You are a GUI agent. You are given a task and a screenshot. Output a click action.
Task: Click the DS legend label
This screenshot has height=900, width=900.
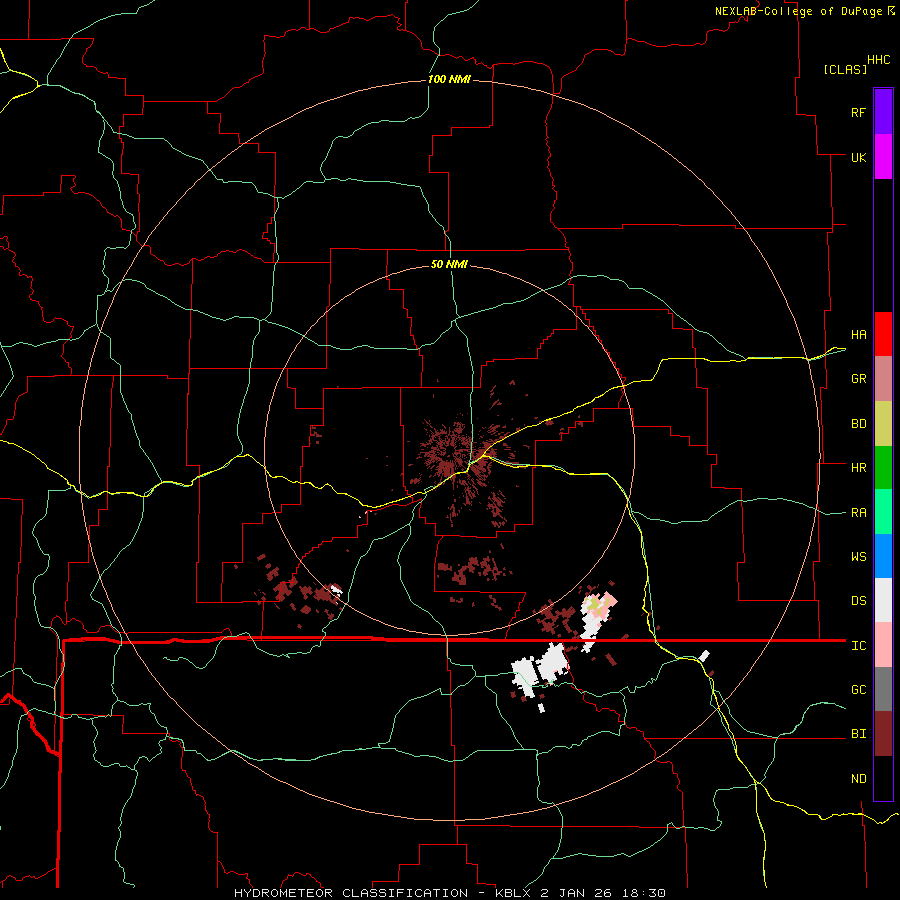pos(858,601)
